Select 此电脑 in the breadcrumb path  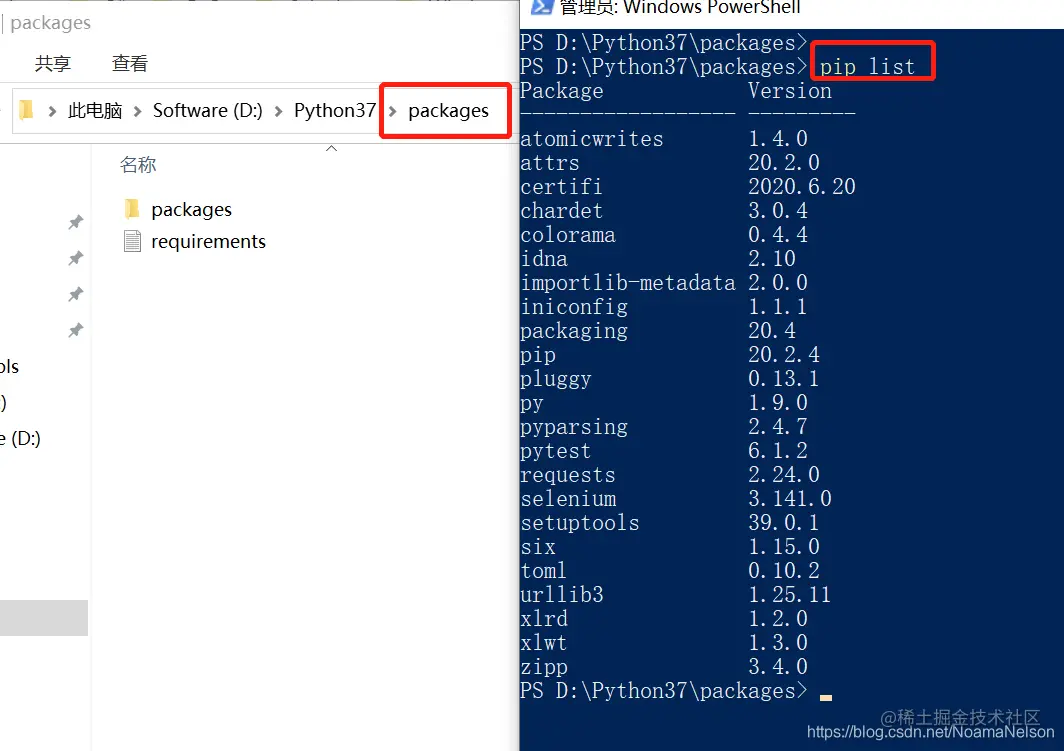pos(95,111)
